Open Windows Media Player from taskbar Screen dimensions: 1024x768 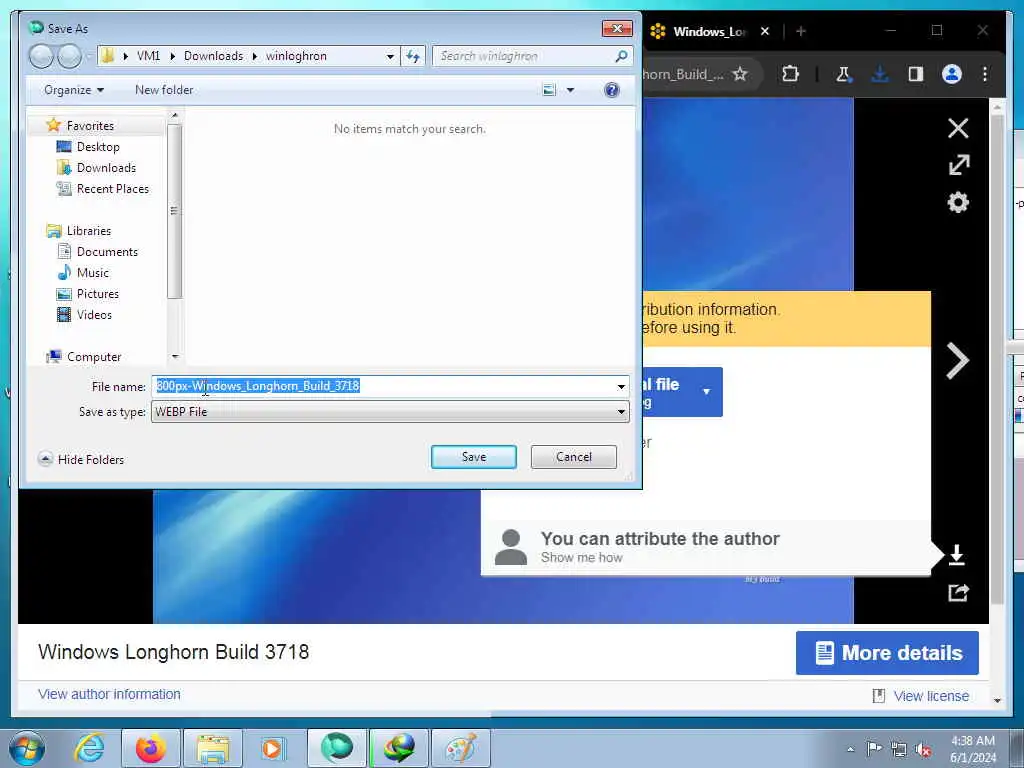pos(272,748)
